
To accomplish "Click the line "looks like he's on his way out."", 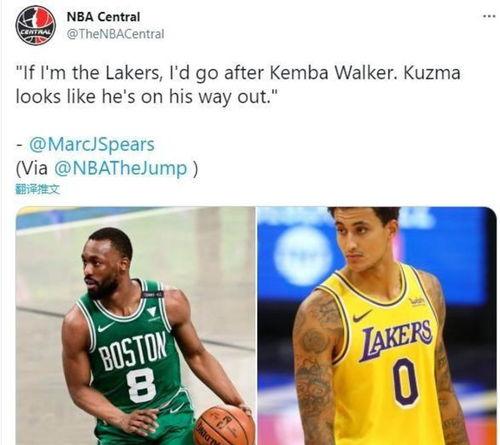I will pos(147,97).
